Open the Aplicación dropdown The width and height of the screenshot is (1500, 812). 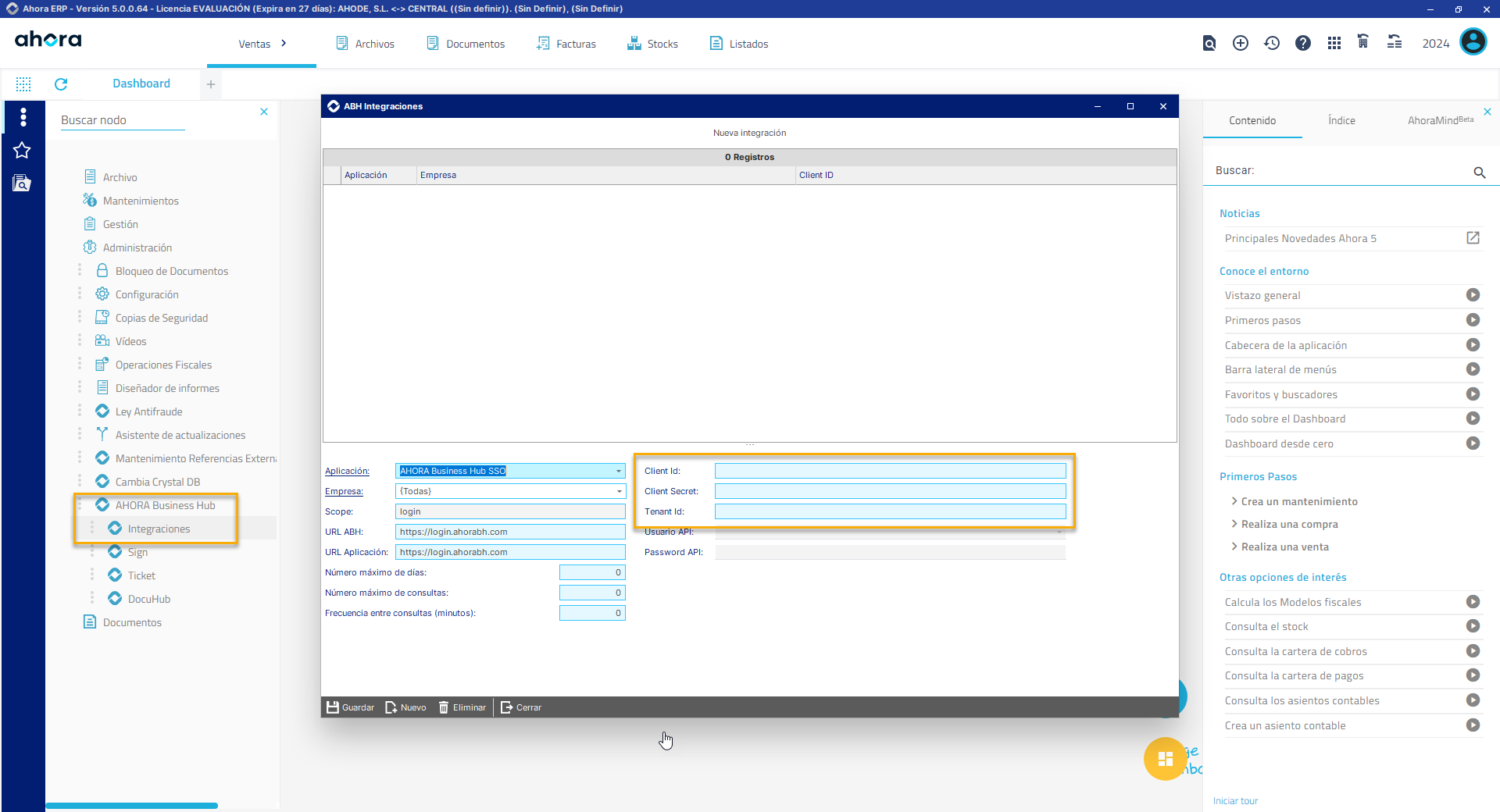[x=619, y=471]
